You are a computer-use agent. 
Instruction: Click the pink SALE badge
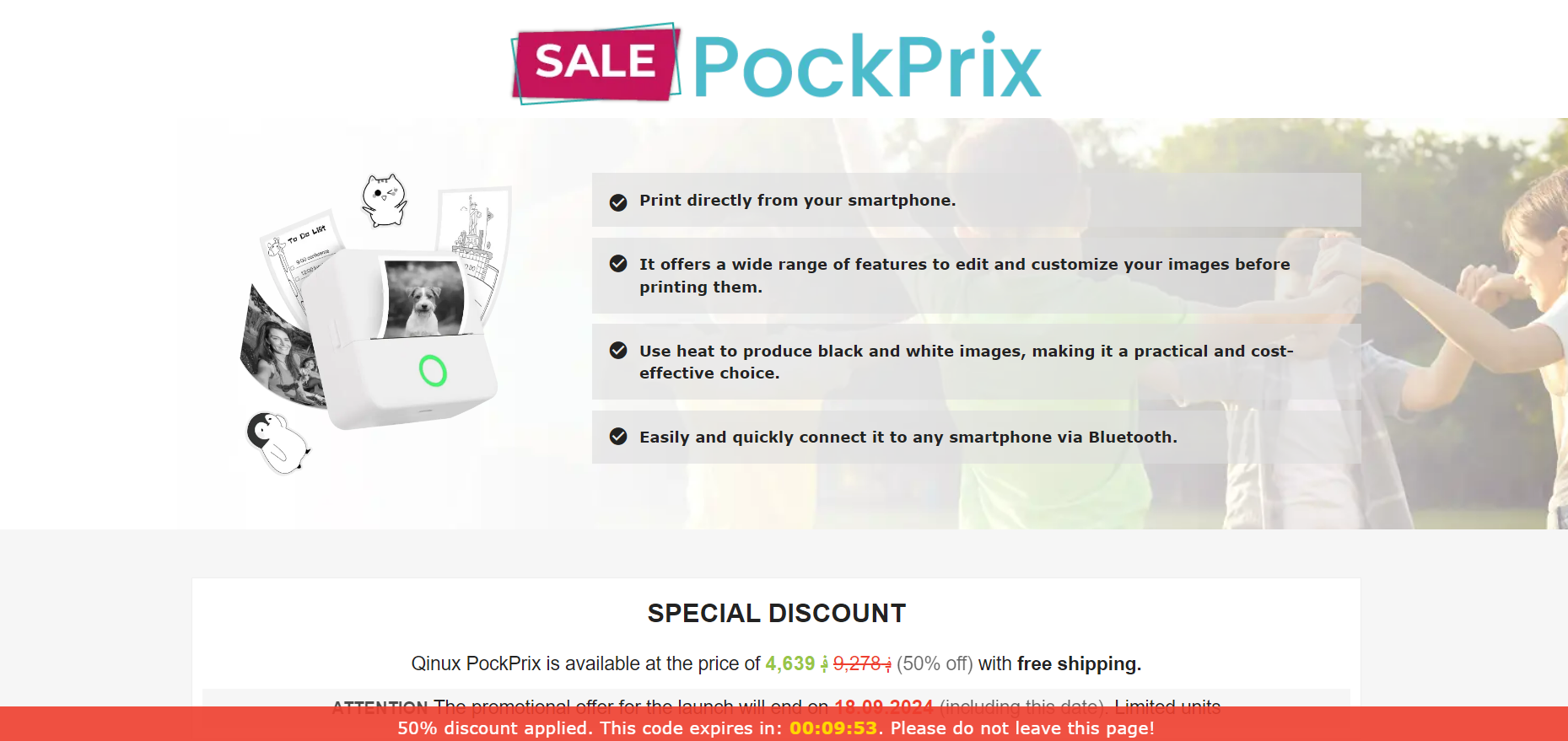coord(595,63)
